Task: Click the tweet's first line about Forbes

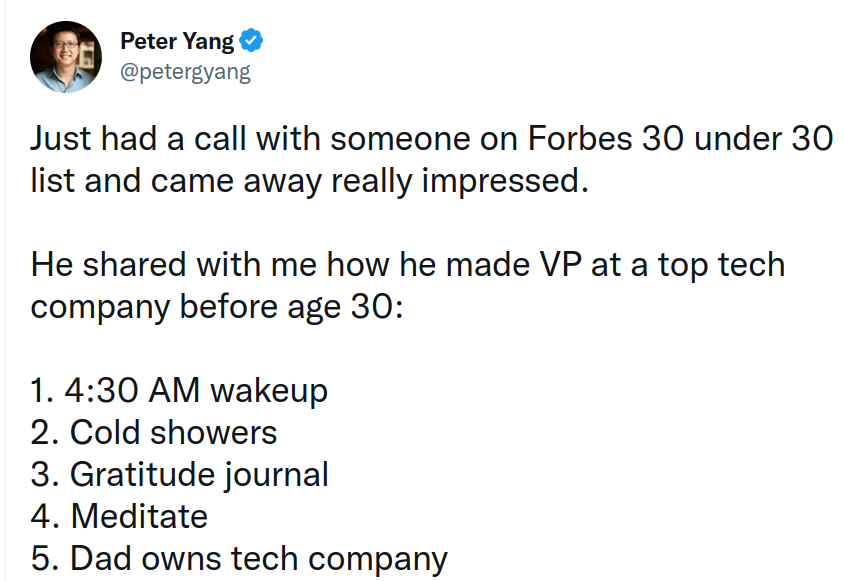Action: tap(430, 139)
